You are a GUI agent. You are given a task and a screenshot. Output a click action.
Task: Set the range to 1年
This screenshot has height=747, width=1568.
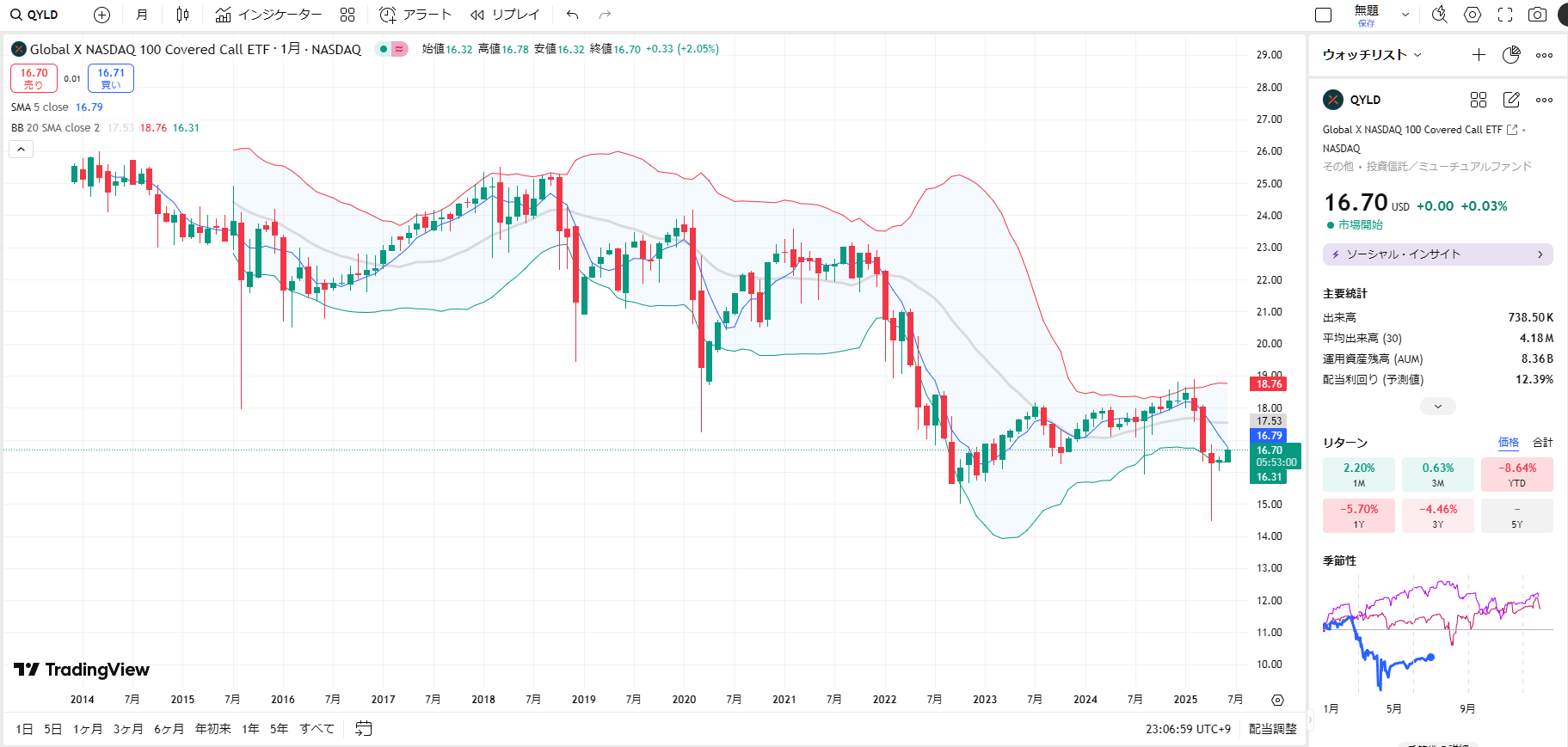click(251, 729)
